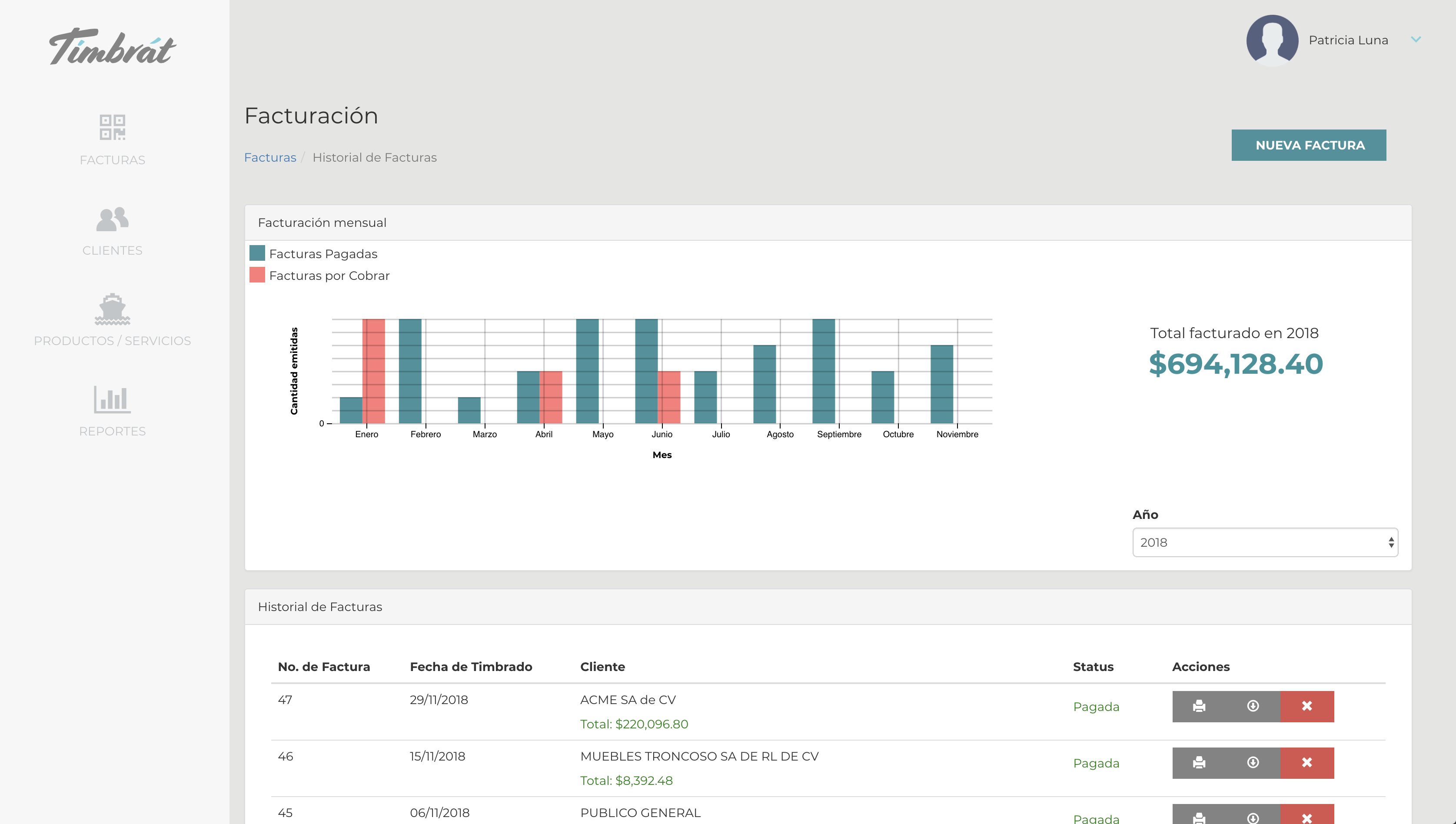
Task: Click the Timbrát logo
Action: pyautogui.click(x=112, y=47)
